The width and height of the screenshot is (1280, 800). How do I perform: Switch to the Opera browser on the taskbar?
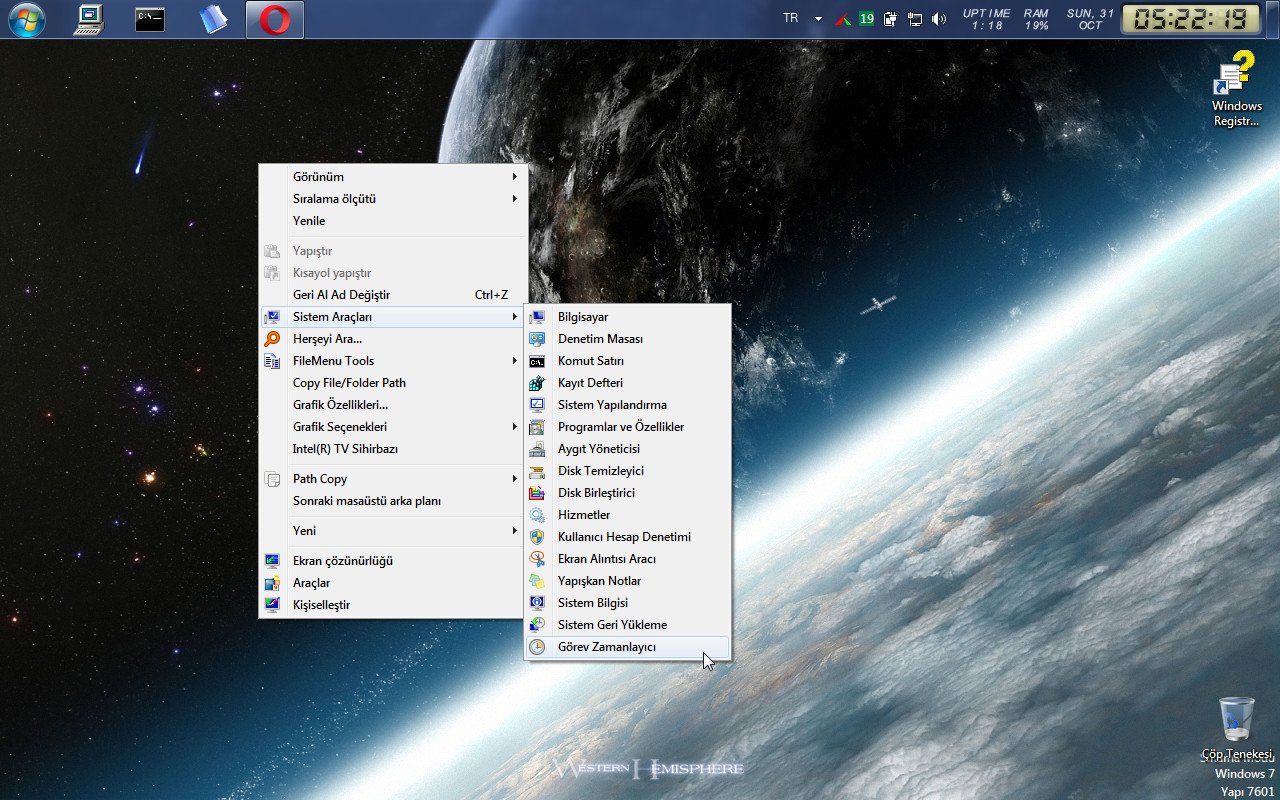(275, 19)
